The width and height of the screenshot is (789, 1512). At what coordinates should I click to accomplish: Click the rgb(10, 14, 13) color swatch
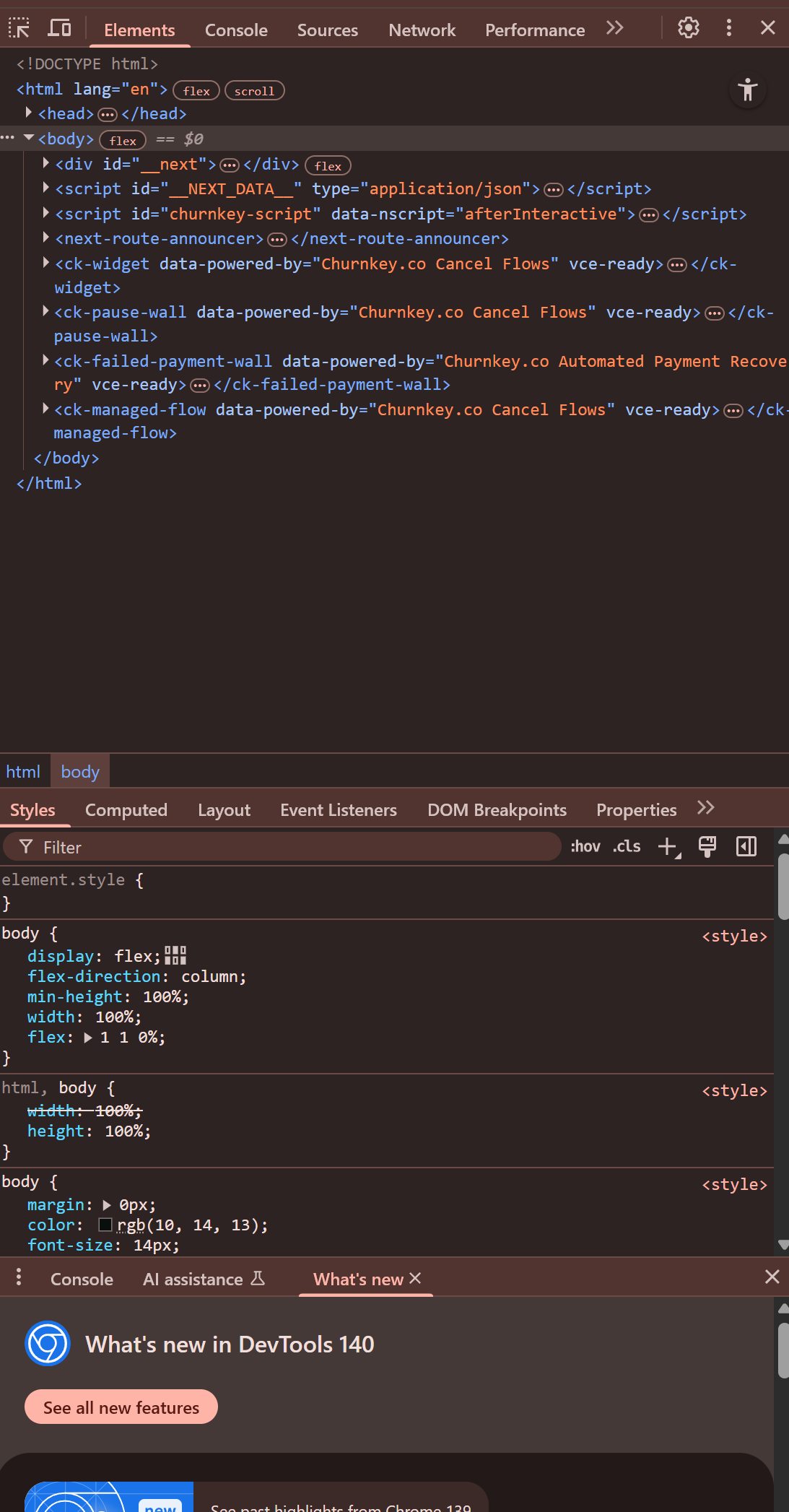point(105,1225)
